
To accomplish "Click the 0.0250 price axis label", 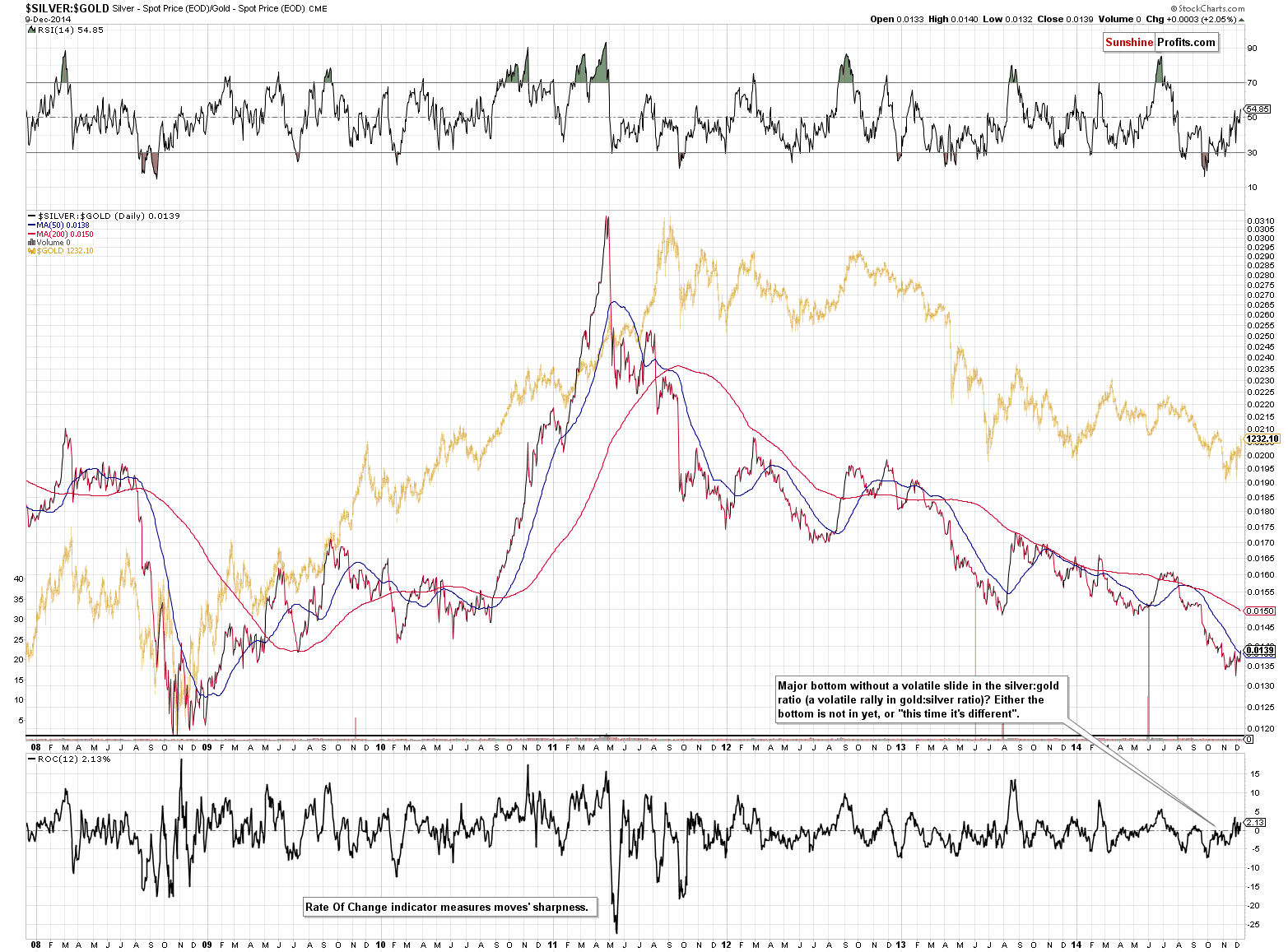I will [1261, 336].
